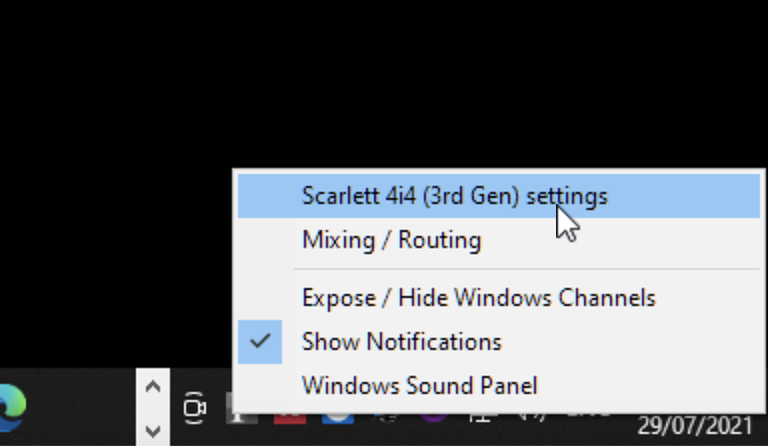768x446 pixels.
Task: Launch Microsoft Edge from the taskbar
Action: [12, 407]
